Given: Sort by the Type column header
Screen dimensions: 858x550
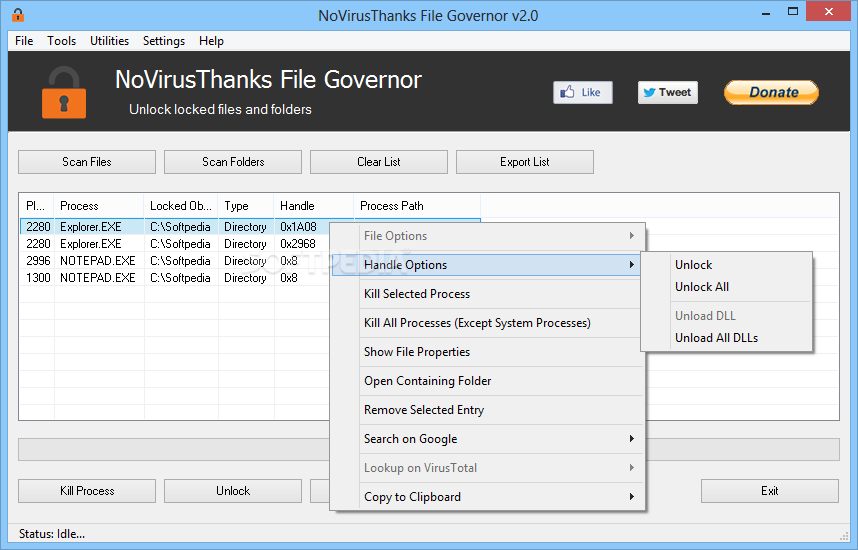Looking at the screenshot, I should click(246, 206).
